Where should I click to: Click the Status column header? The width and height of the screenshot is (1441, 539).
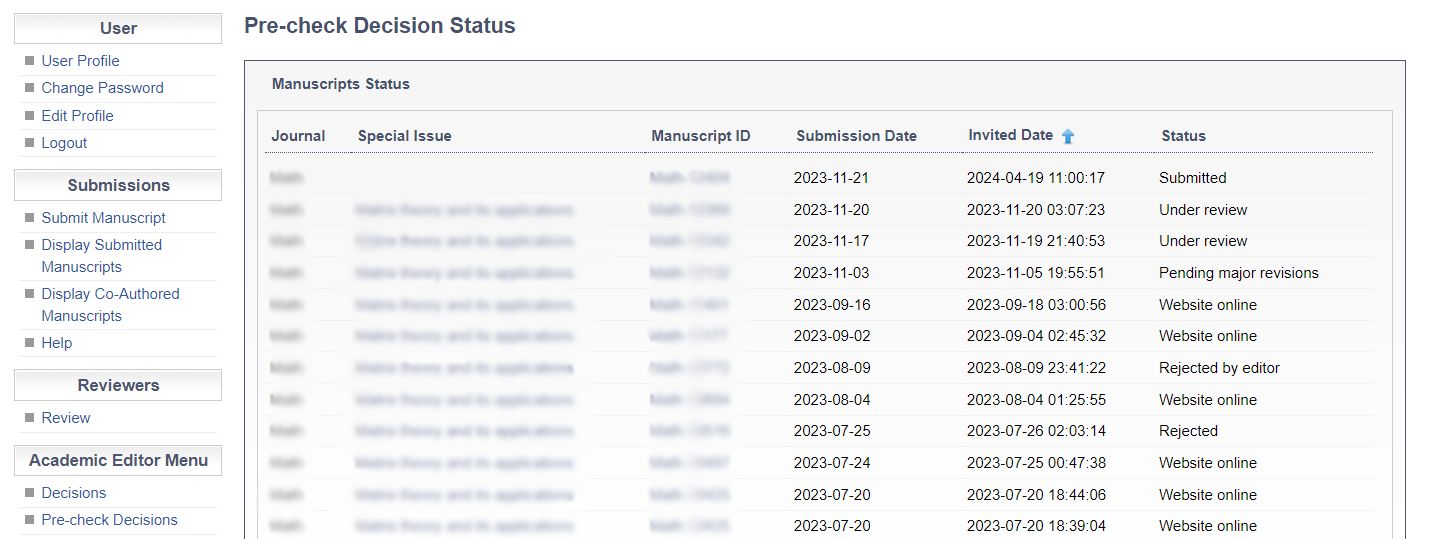coord(1183,136)
